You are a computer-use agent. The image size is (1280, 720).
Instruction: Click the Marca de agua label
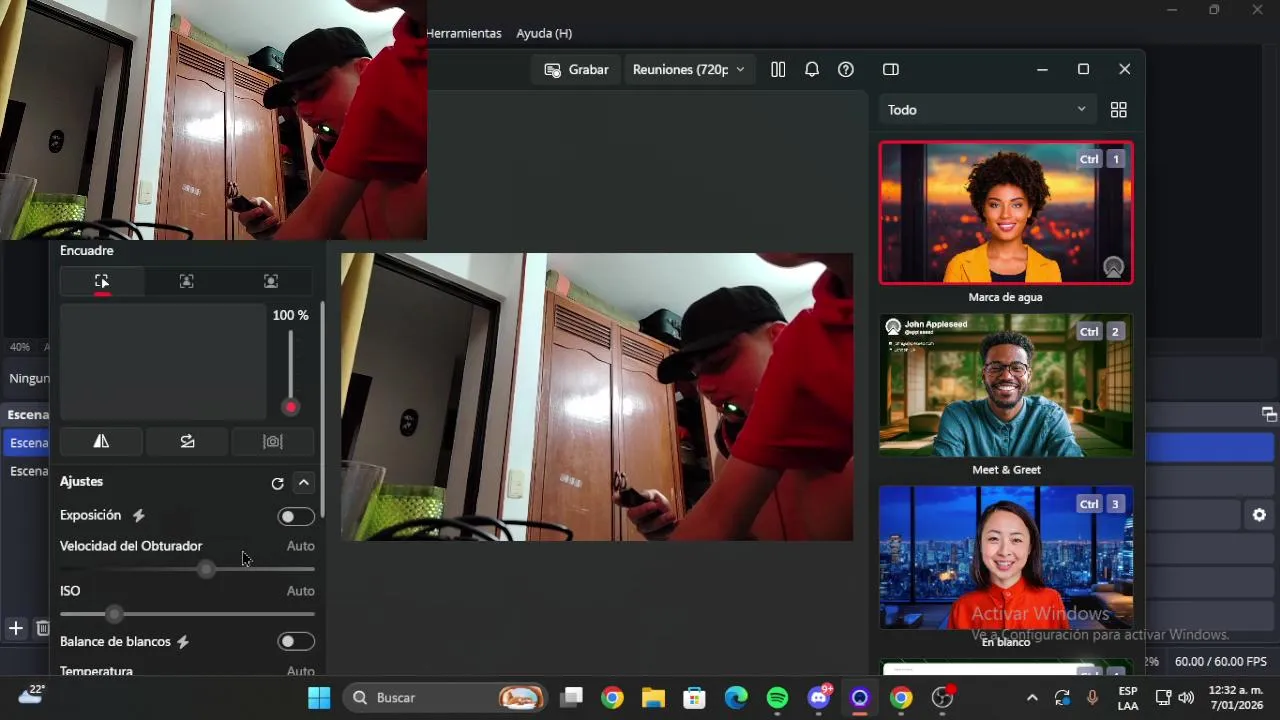pyautogui.click(x=1005, y=297)
